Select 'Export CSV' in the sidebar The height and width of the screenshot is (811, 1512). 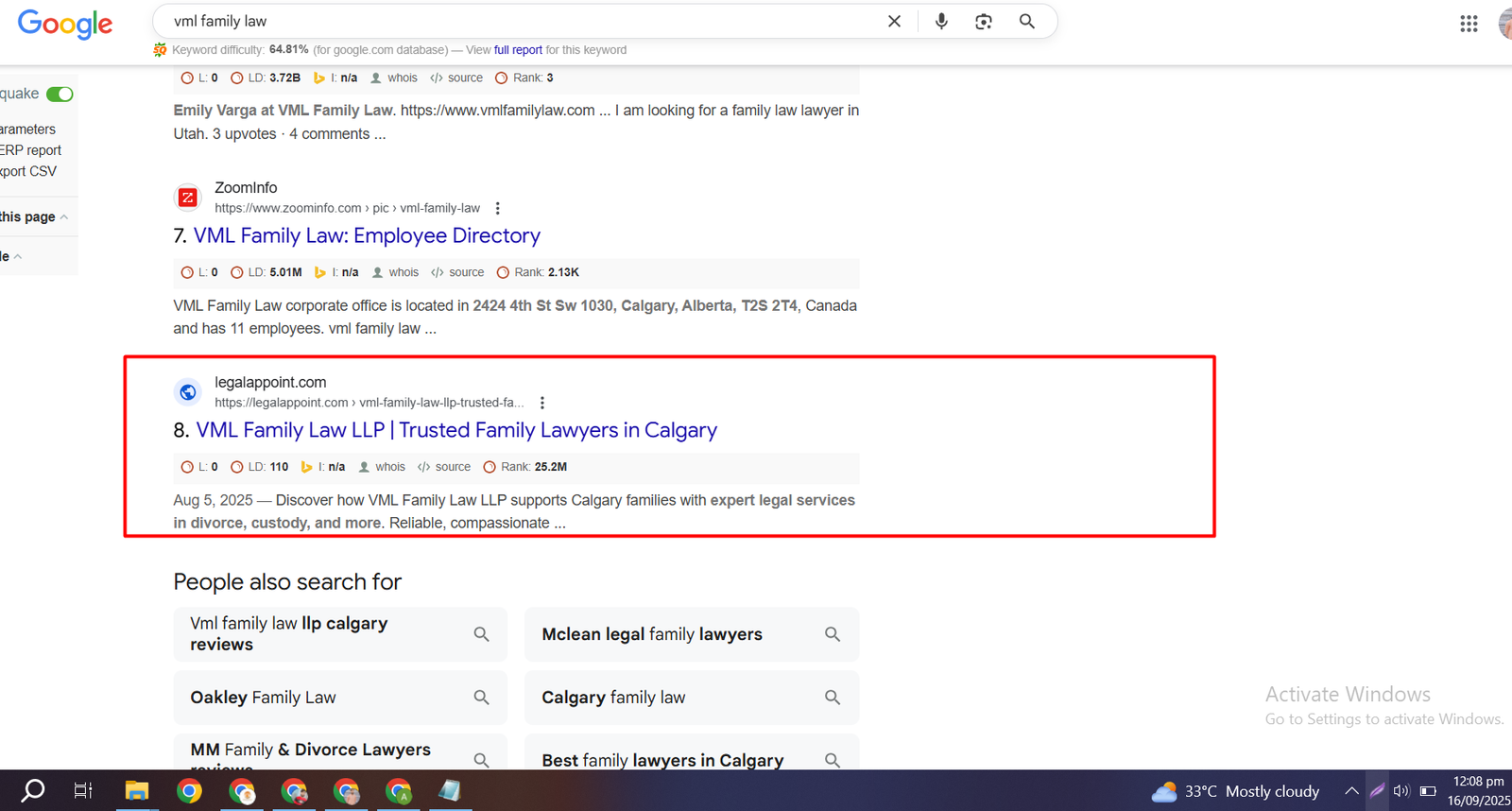[28, 171]
